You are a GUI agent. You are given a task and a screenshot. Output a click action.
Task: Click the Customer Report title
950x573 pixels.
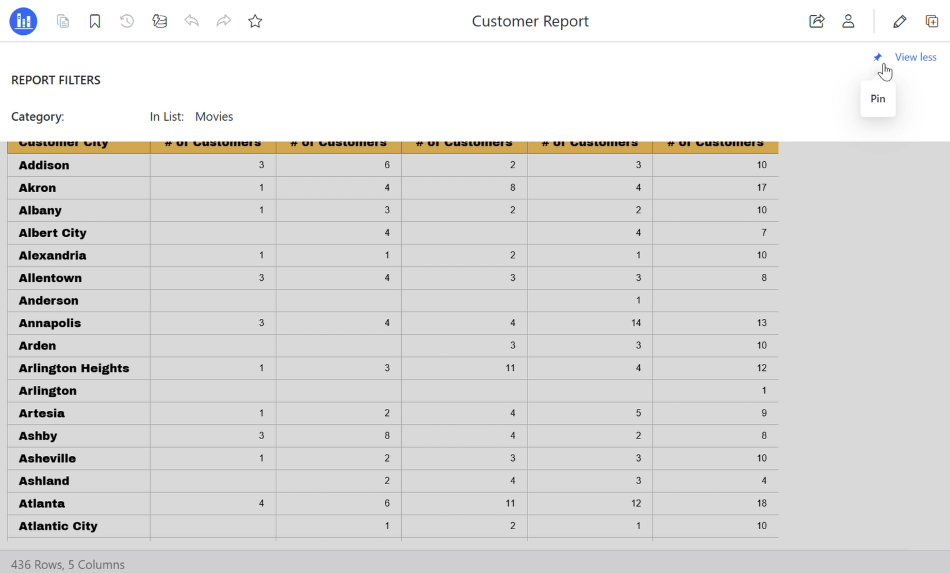pos(530,21)
